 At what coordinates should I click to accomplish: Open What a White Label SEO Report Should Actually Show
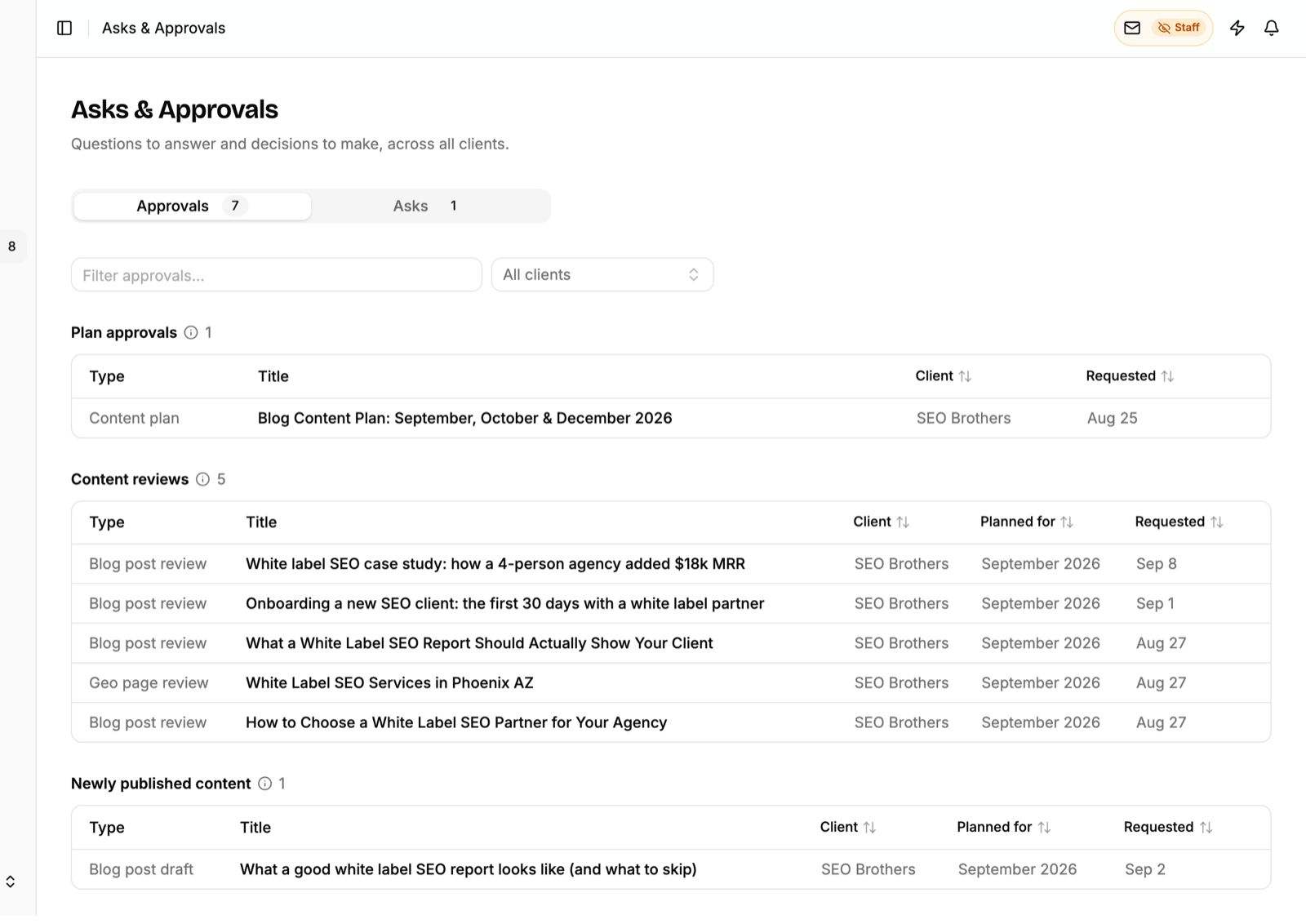479,643
